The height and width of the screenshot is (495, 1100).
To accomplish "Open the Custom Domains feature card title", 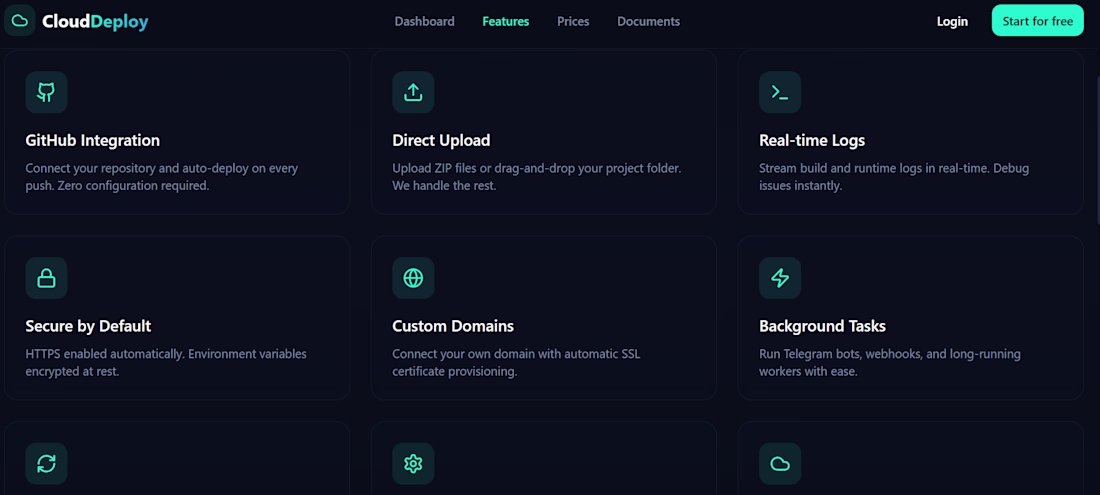I will coord(453,326).
